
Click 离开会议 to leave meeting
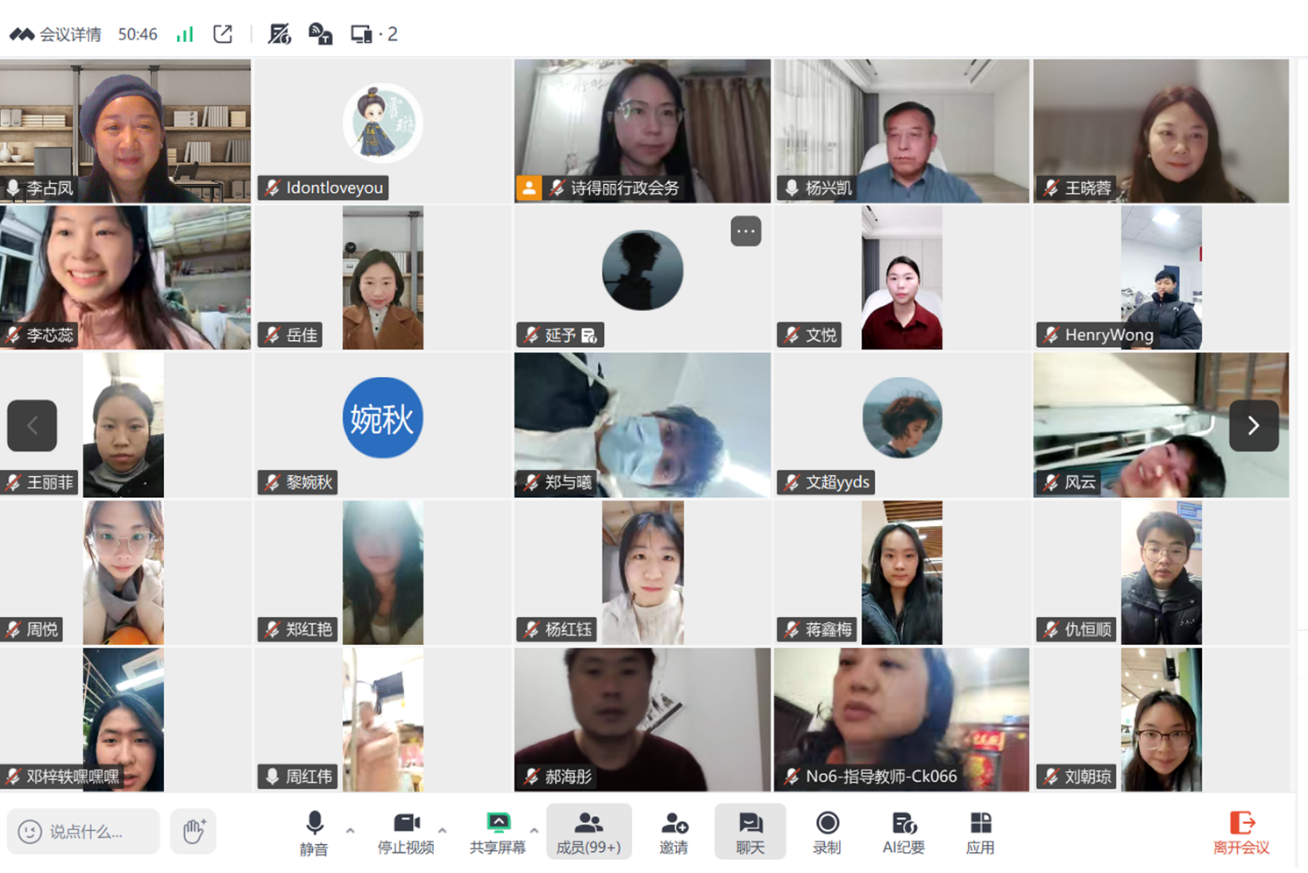point(1241,831)
